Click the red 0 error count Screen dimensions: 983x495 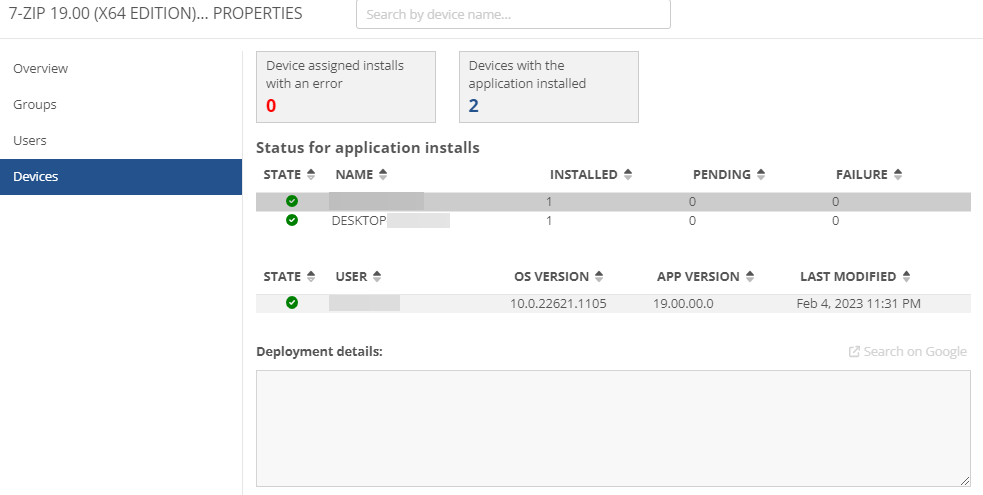click(x=271, y=106)
